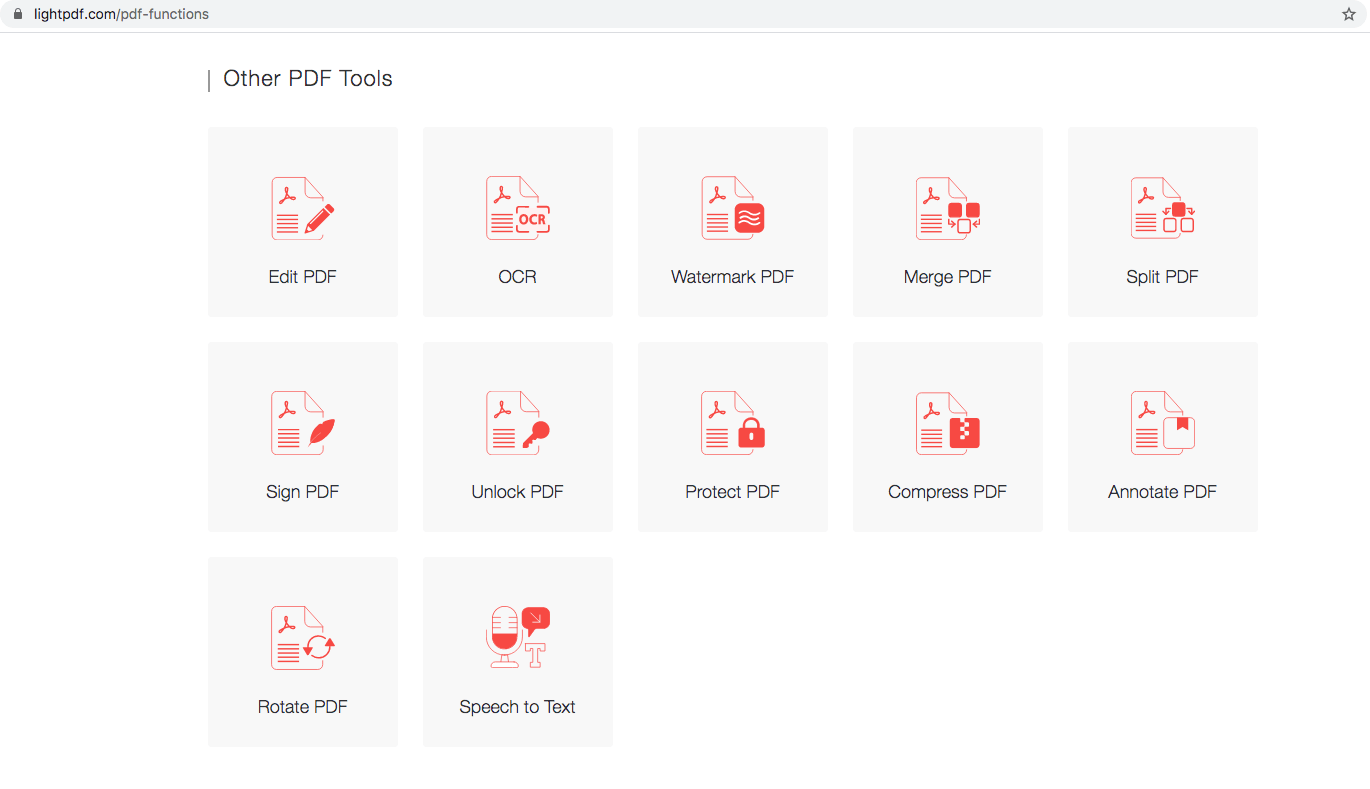View site info via the lock icon
Screen dimensions: 1370x789
17,14
